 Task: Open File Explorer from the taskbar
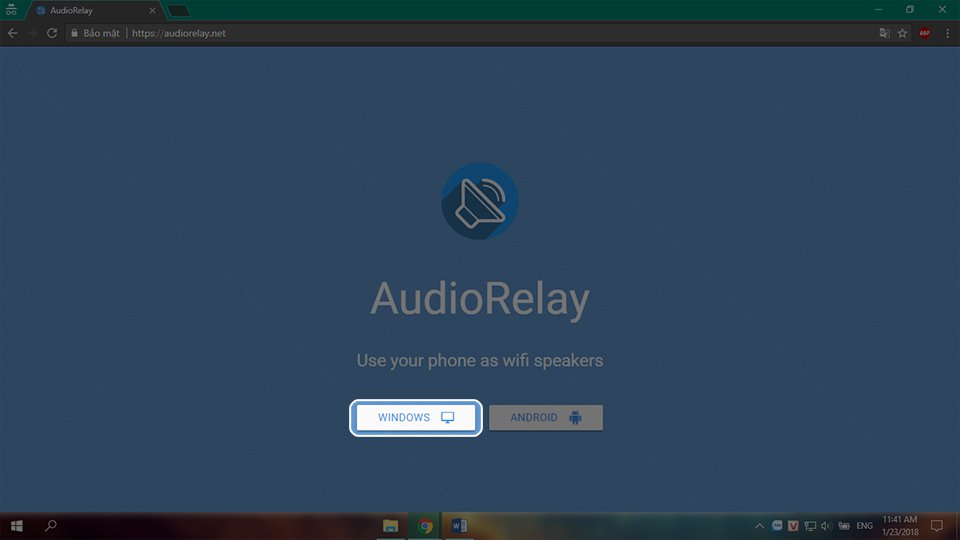(x=390, y=526)
